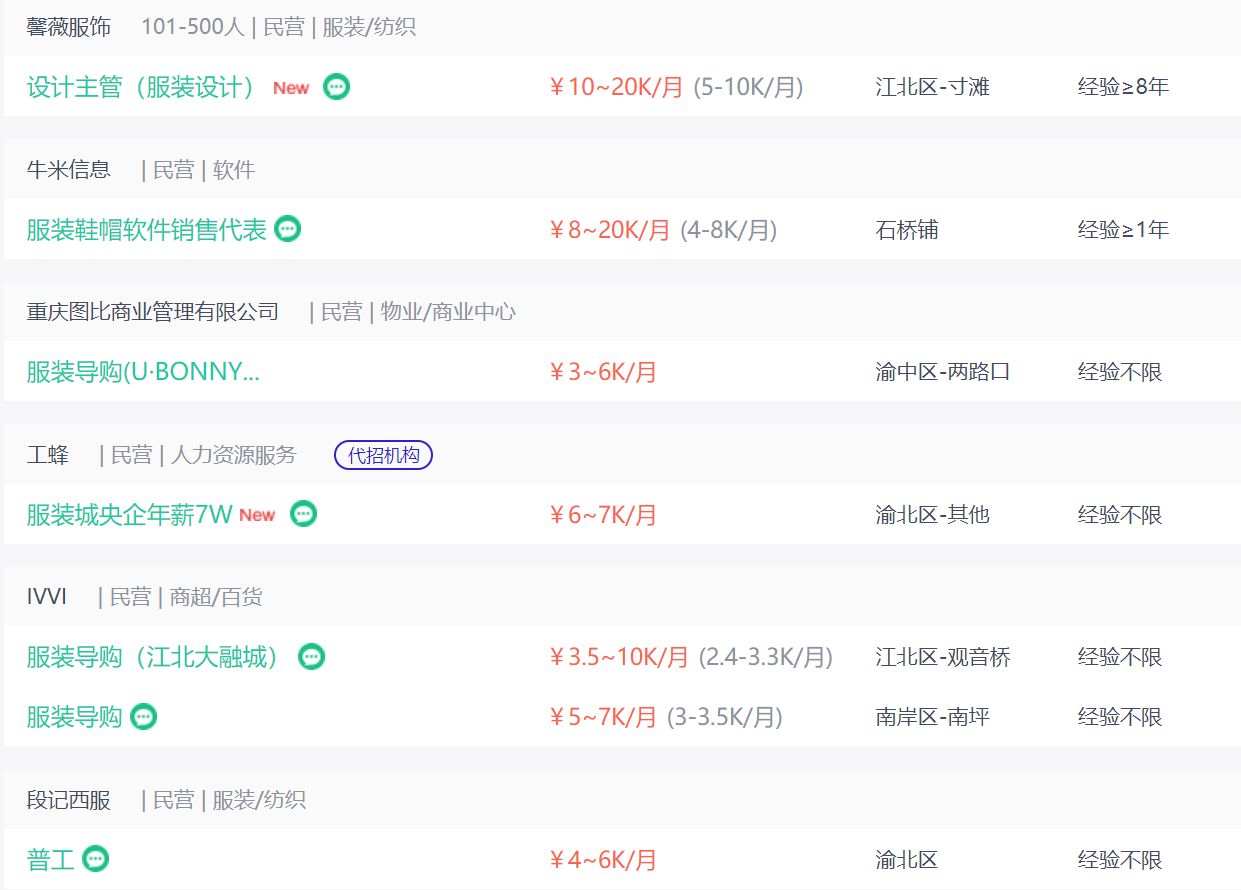This screenshot has width=1241, height=890.
Task: Open 服装导购（江北大融城）job listing
Action: (x=153, y=657)
